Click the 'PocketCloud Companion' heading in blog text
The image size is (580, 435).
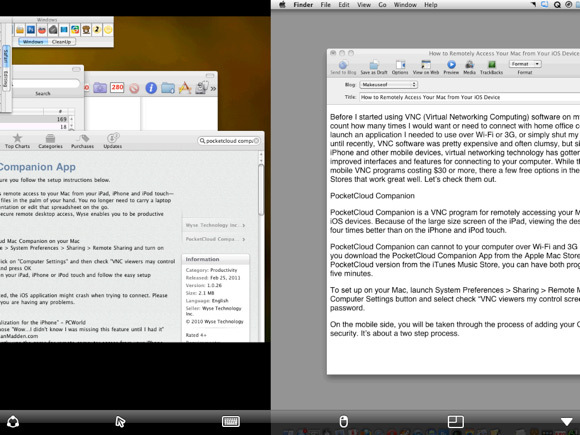372,196
